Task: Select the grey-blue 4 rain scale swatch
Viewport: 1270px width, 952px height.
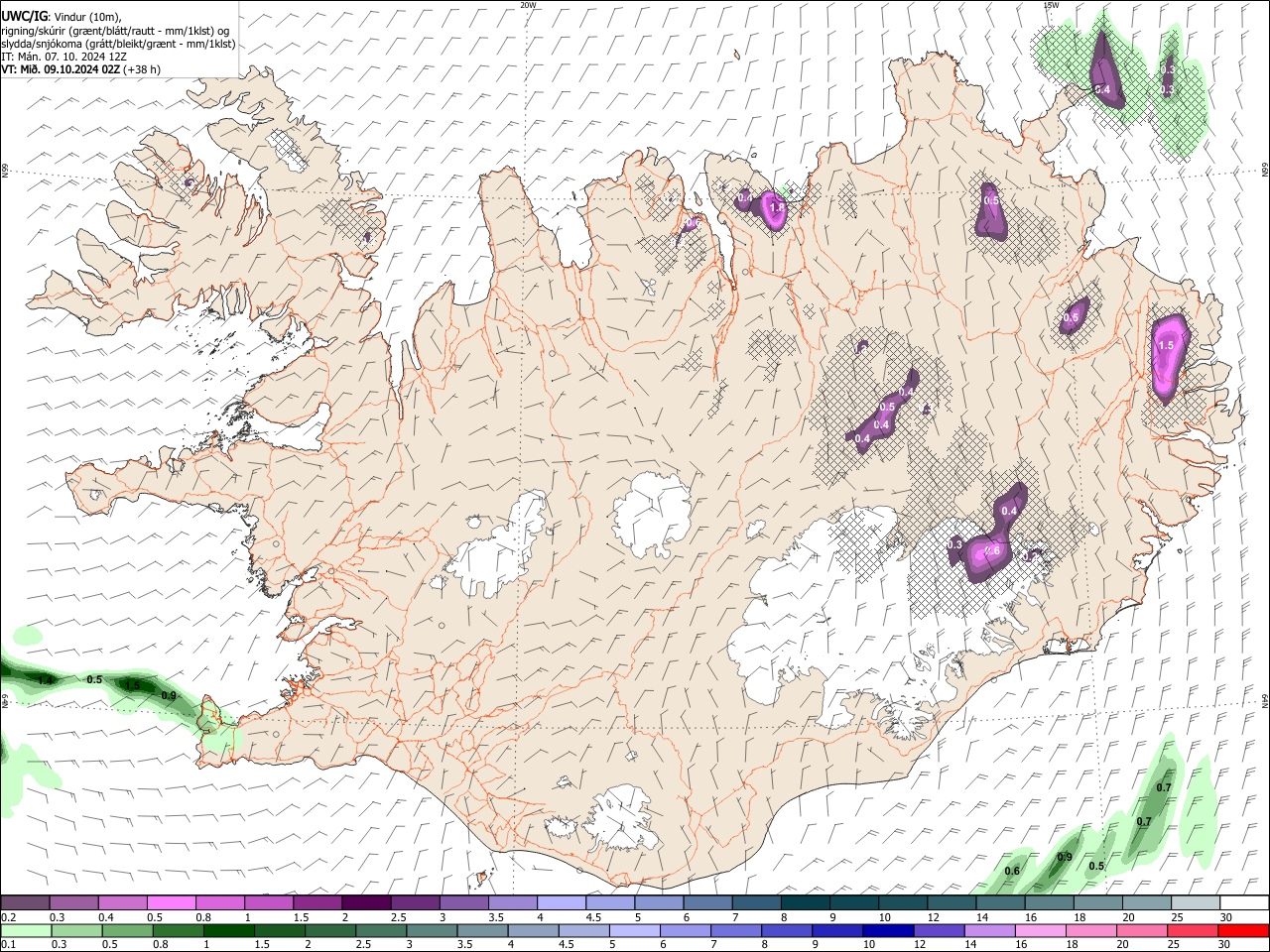Action: coord(532,930)
